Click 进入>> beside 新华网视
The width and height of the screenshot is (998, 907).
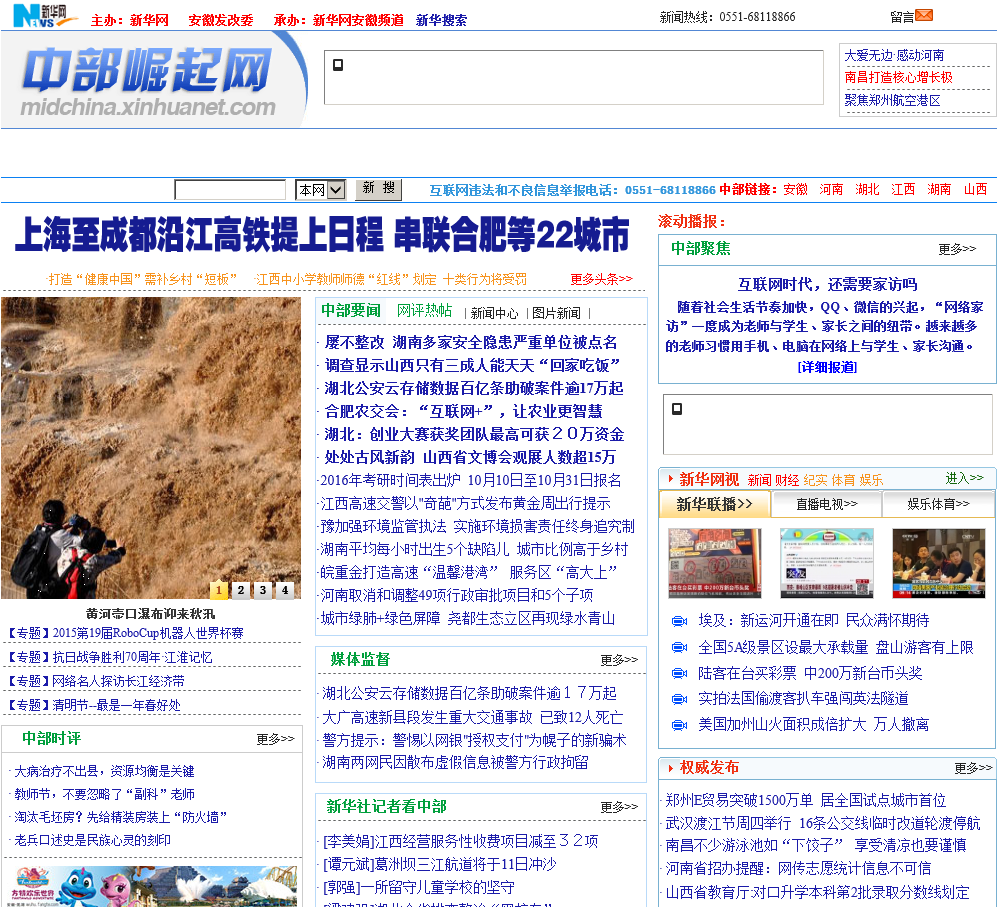click(964, 477)
